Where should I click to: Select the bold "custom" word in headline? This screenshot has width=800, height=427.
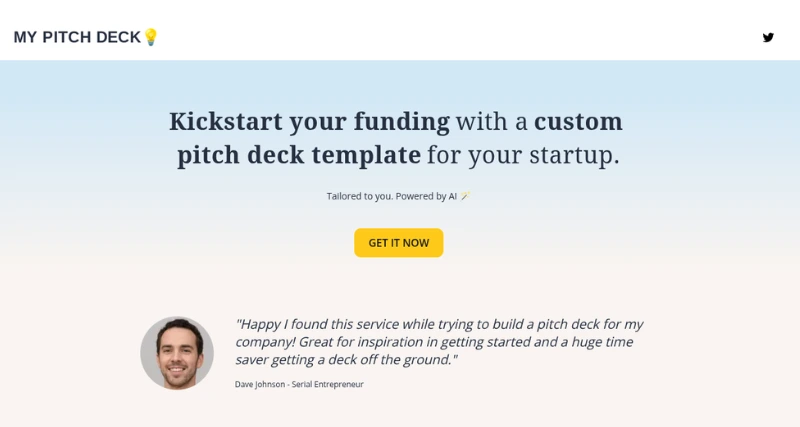point(578,121)
